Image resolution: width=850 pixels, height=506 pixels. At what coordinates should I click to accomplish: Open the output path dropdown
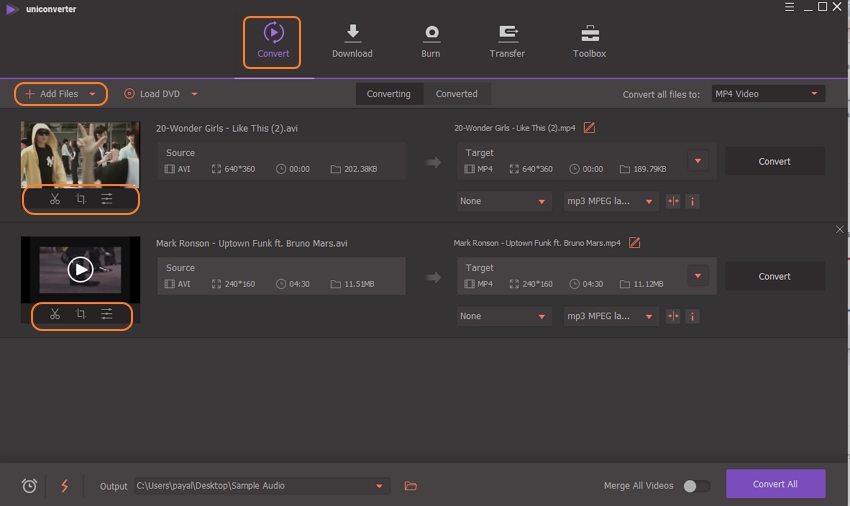pyautogui.click(x=379, y=486)
